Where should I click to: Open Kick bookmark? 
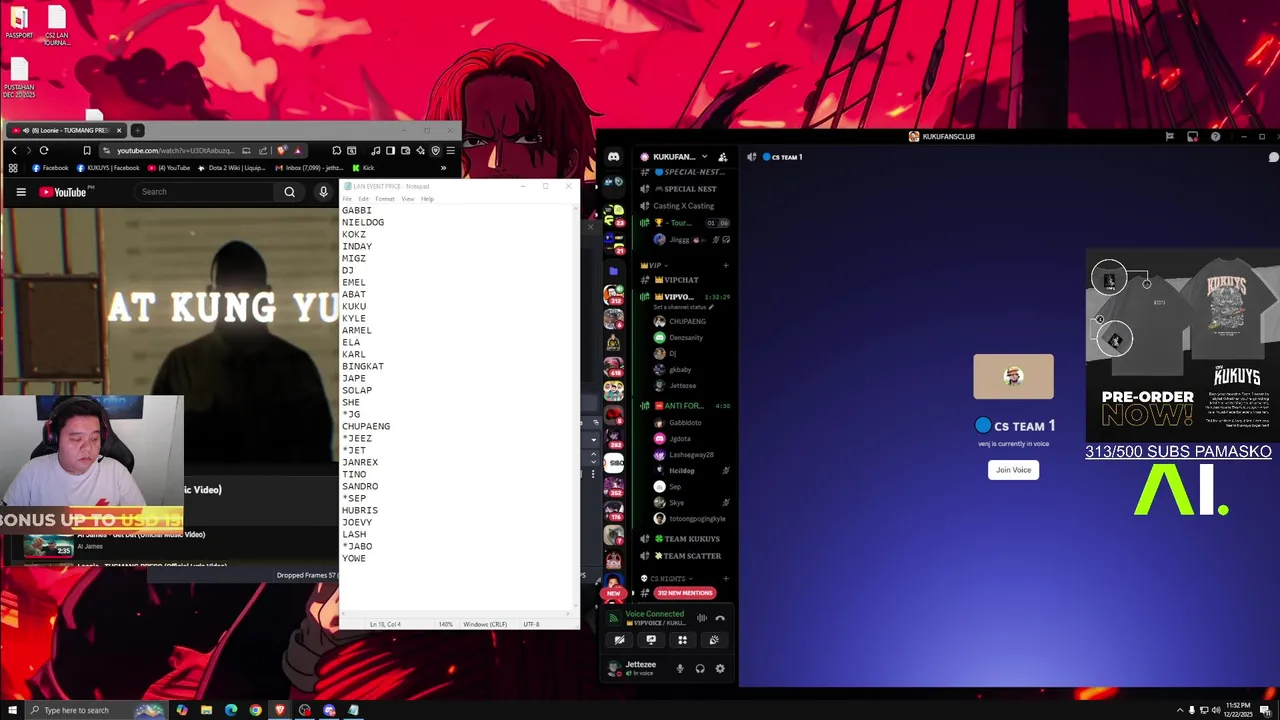click(x=363, y=168)
